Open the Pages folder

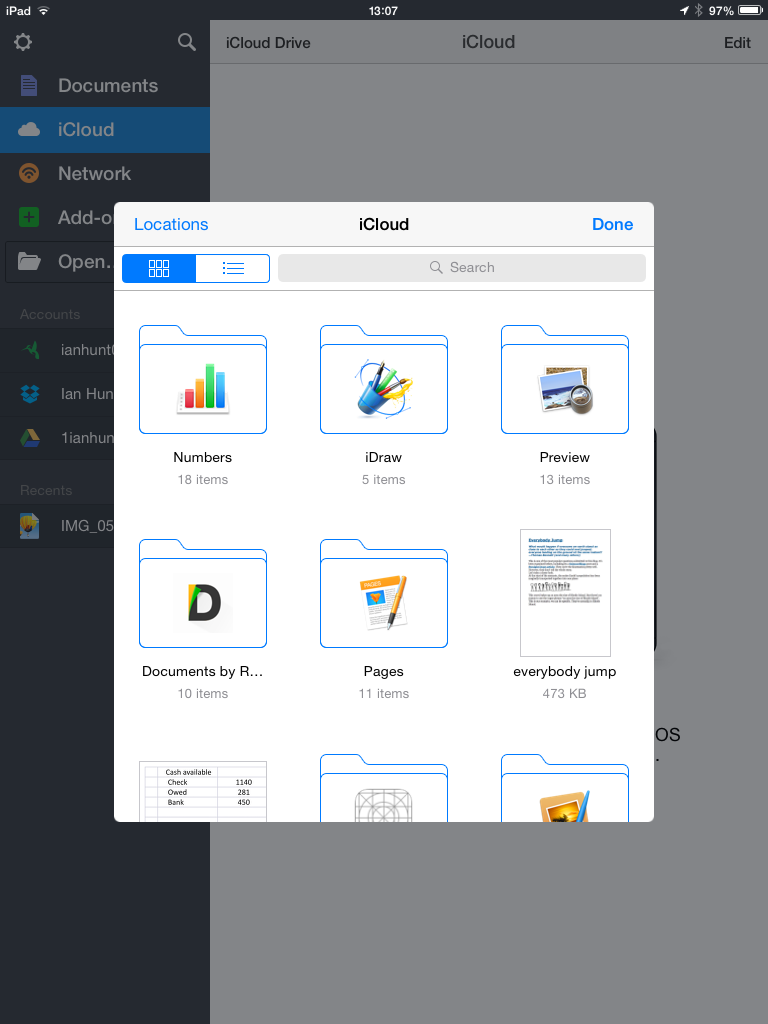[x=384, y=594]
